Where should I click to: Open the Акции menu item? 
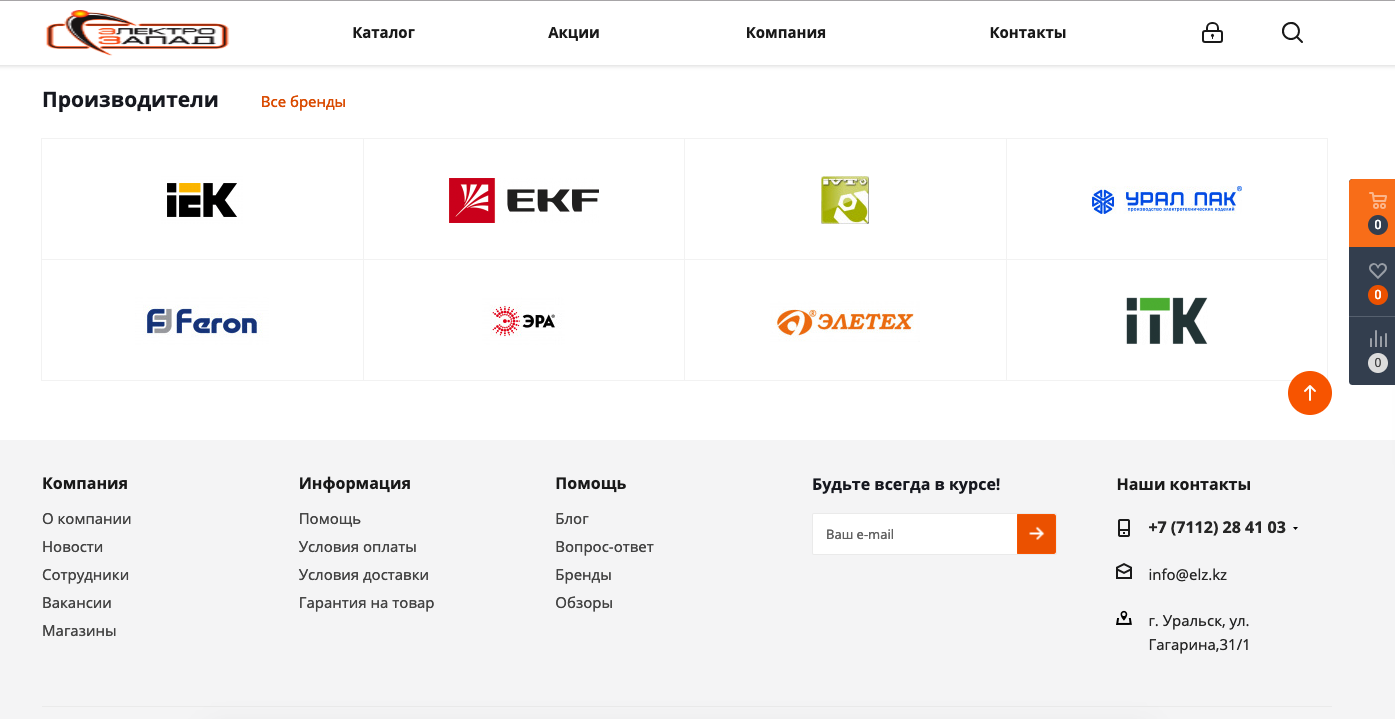click(x=574, y=33)
